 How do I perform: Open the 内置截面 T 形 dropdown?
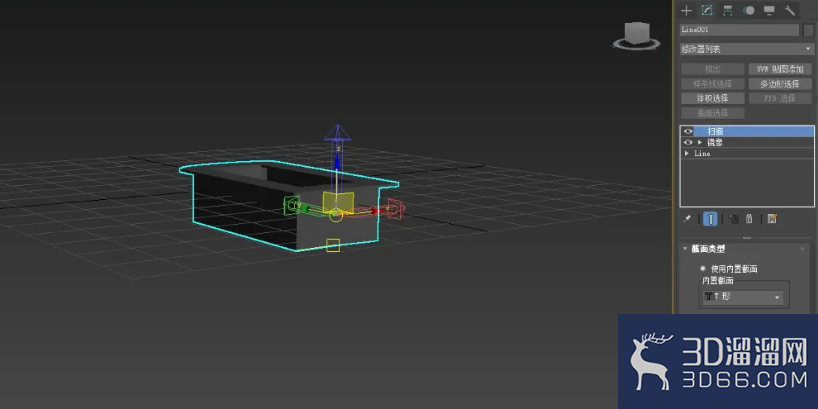click(743, 297)
